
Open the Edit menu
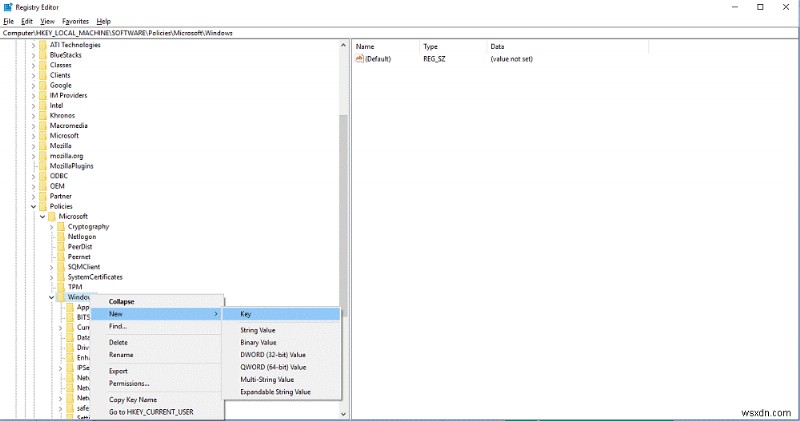click(x=27, y=21)
